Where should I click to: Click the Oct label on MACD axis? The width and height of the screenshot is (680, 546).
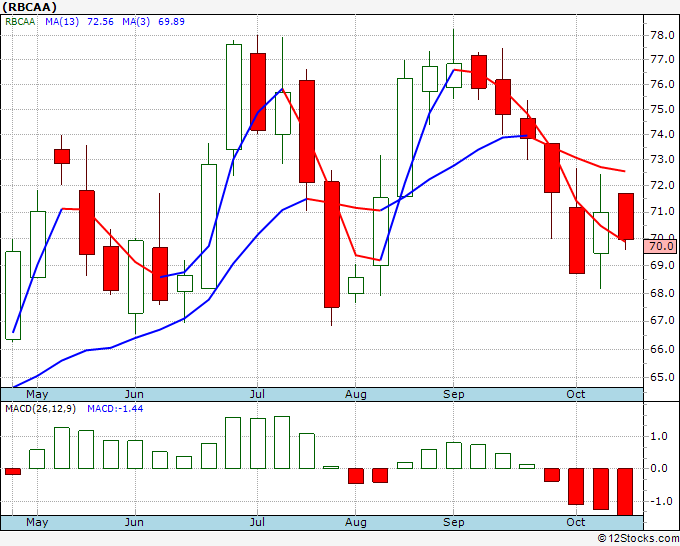(x=575, y=522)
